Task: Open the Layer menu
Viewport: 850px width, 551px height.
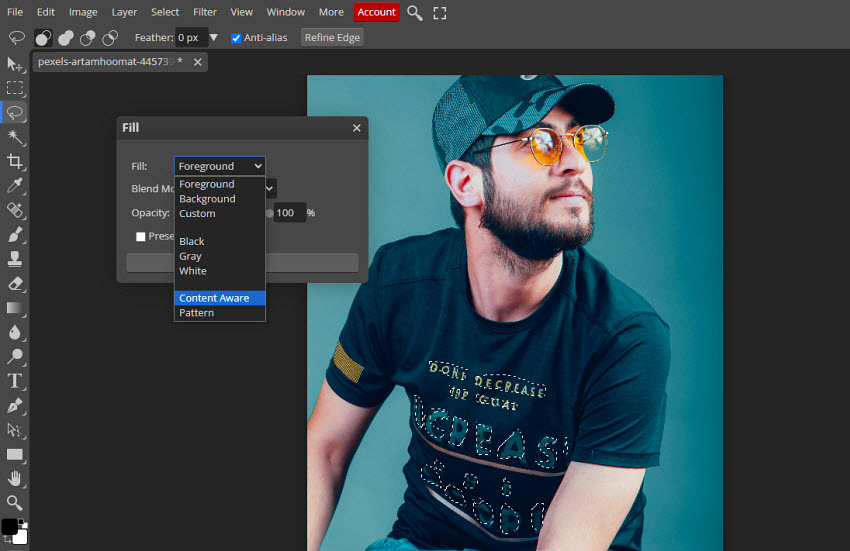Action: point(124,12)
